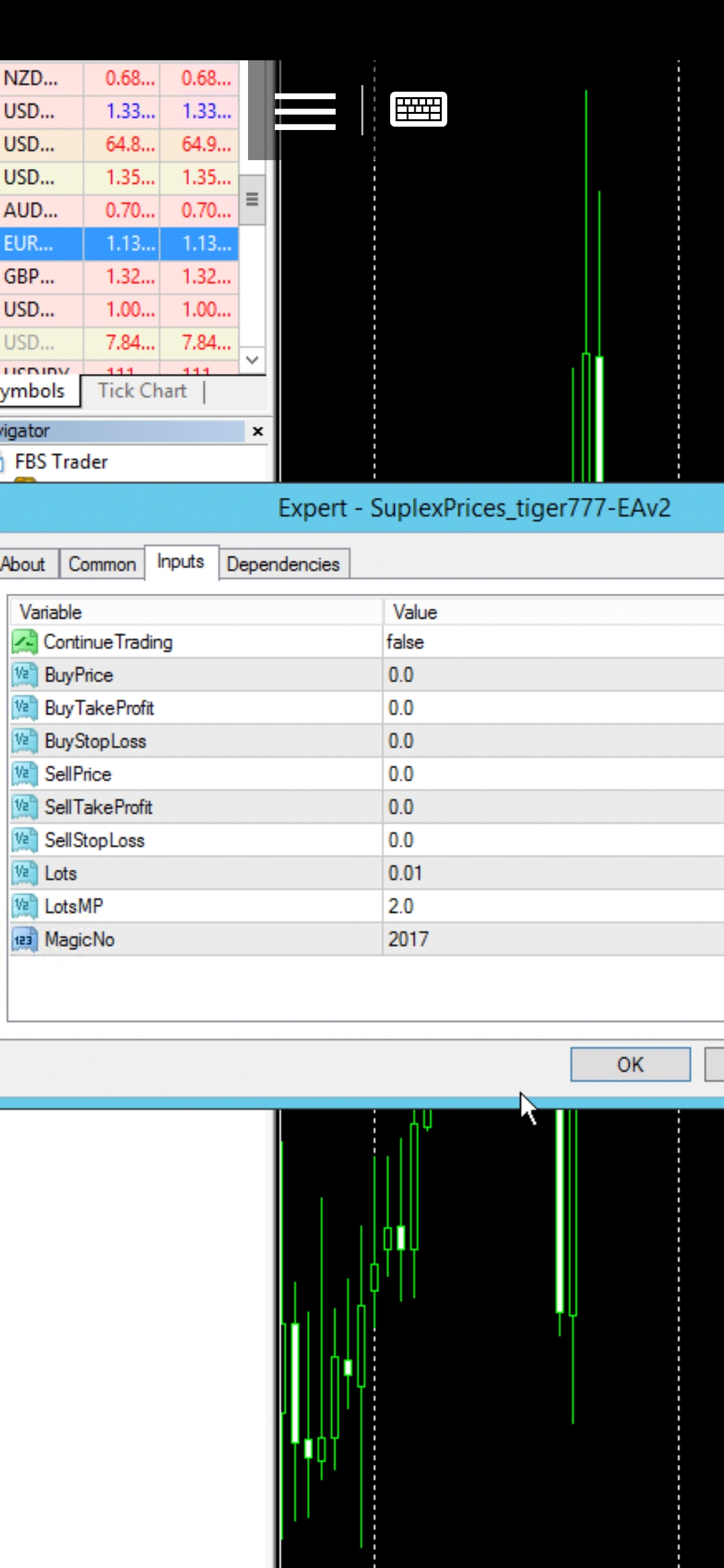Image resolution: width=724 pixels, height=1568 pixels.
Task: Open the hamburger menu icon
Action: click(x=305, y=111)
